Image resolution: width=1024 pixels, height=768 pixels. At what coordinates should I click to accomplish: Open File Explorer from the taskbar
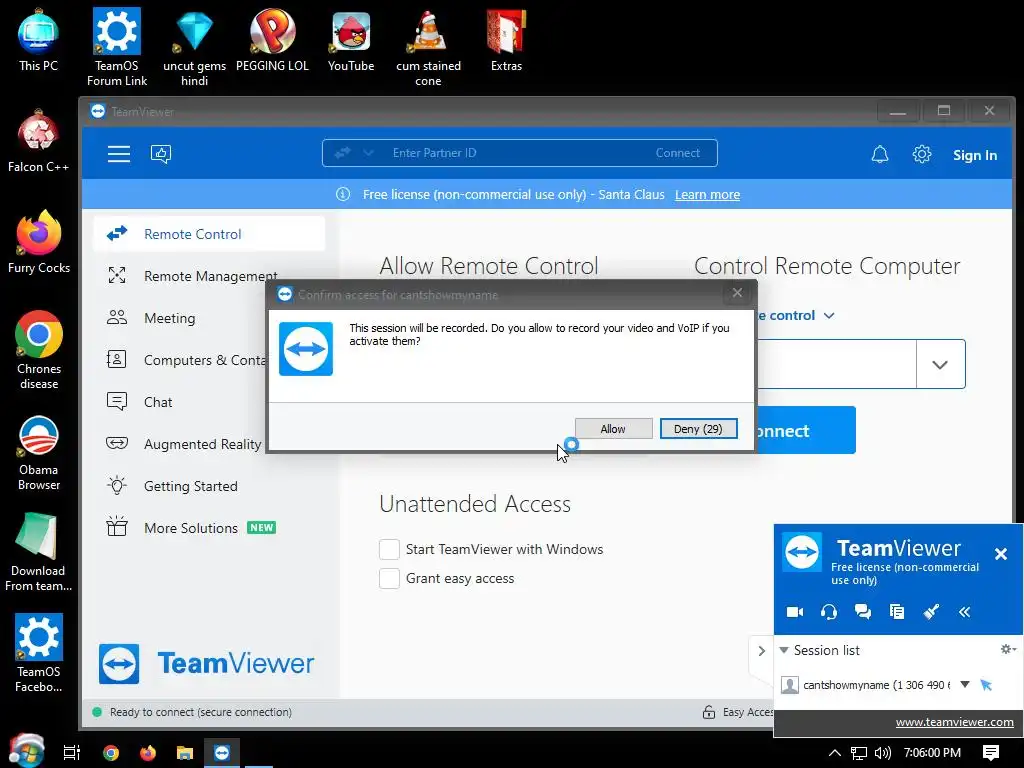tap(185, 753)
